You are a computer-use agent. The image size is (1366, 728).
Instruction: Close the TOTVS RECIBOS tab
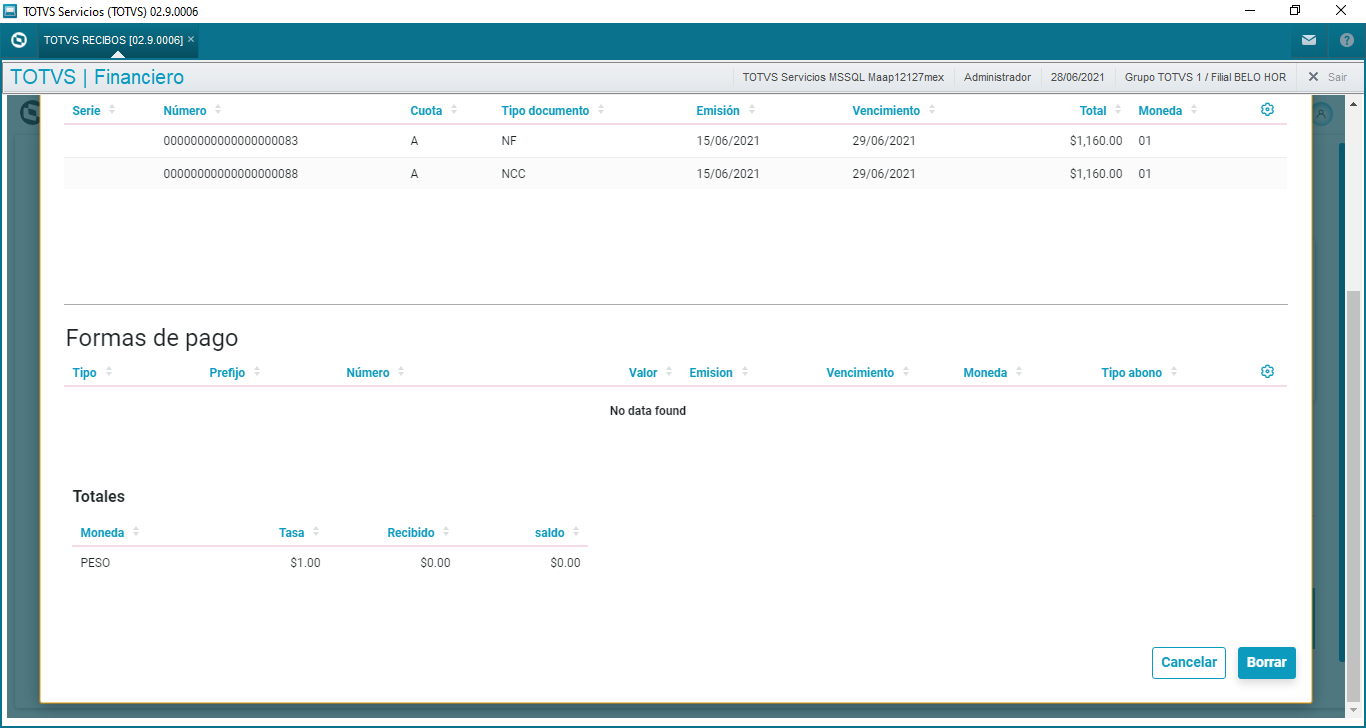pyautogui.click(x=191, y=39)
